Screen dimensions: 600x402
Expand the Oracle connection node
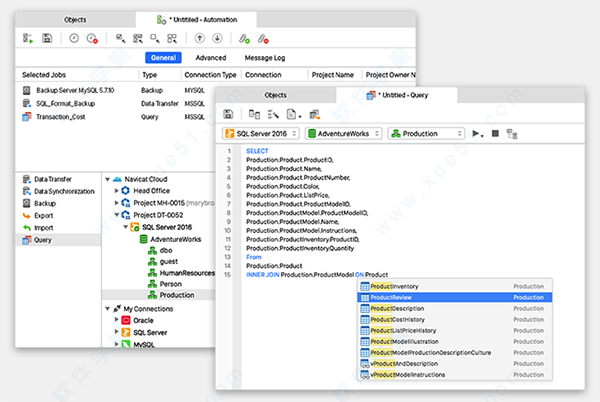(117, 320)
